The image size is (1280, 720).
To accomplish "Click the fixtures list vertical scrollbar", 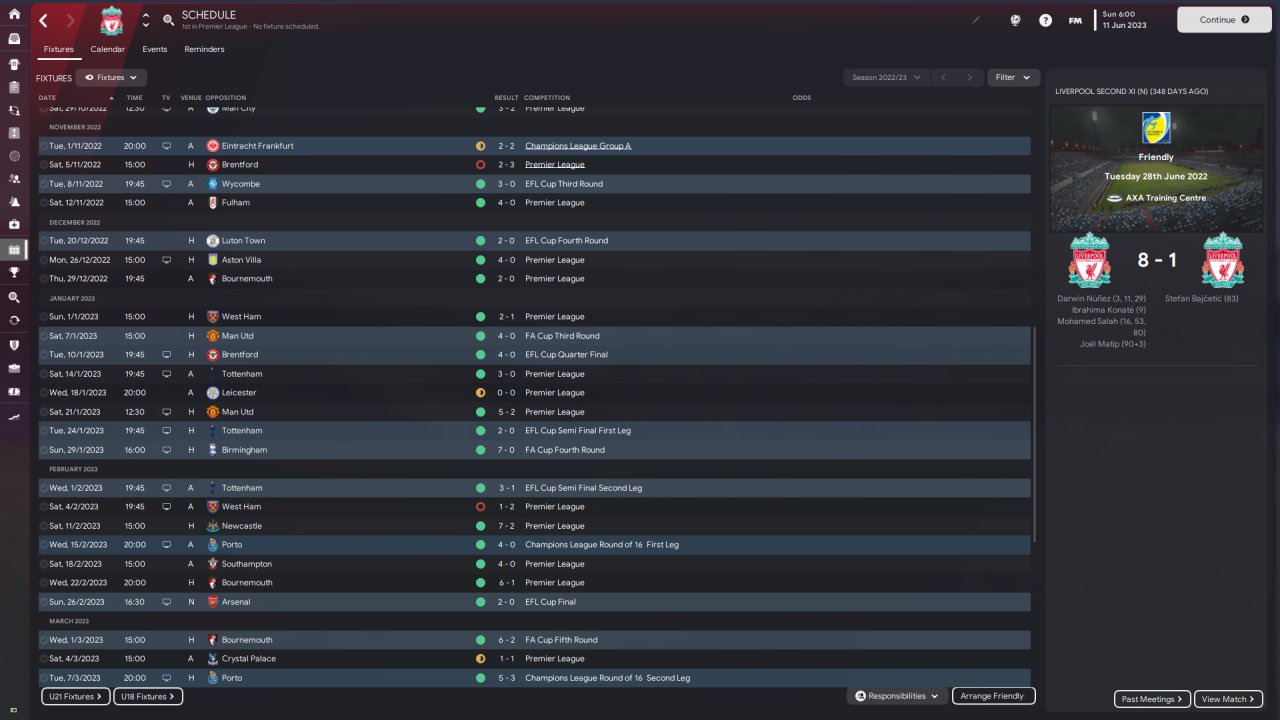I will [1033, 434].
